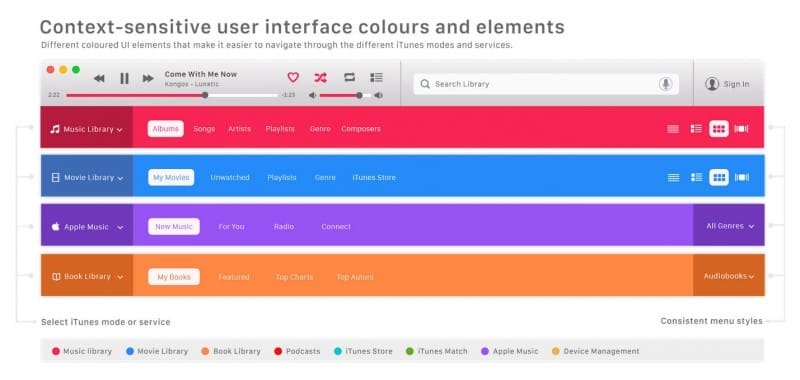Open the Book Library dropdown
This screenshot has height=380, width=800.
tap(87, 276)
